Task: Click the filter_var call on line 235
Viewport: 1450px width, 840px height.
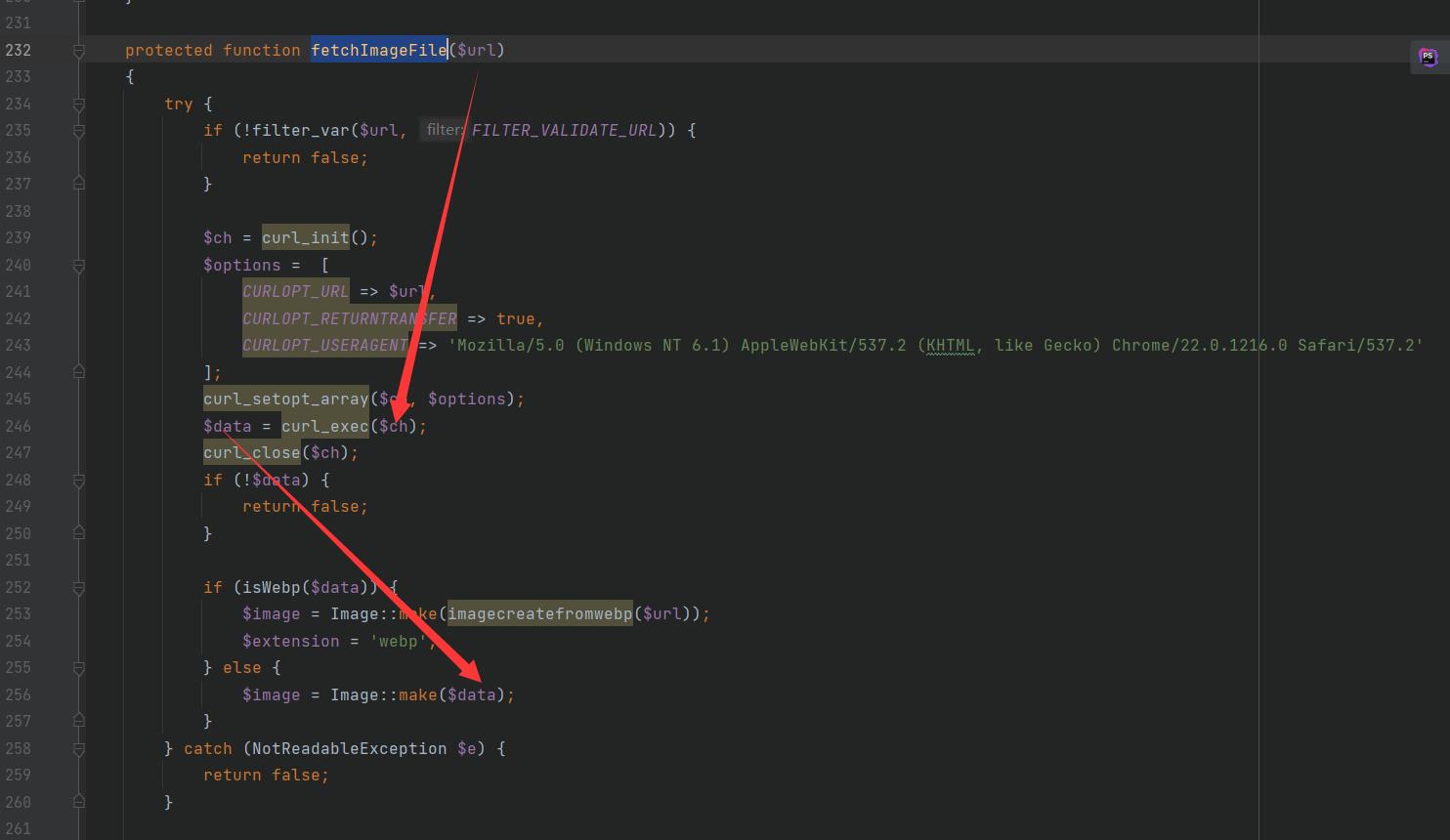Action: coord(301,130)
